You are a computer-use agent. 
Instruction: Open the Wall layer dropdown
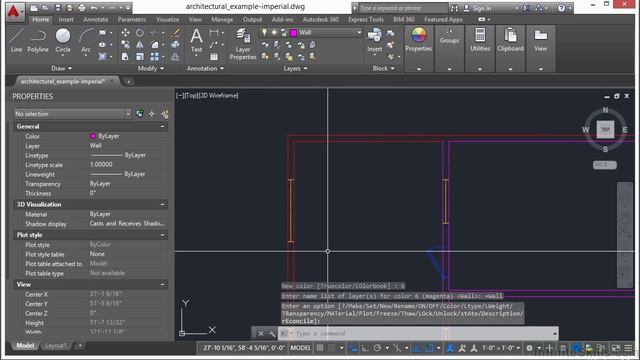[x=311, y=32]
